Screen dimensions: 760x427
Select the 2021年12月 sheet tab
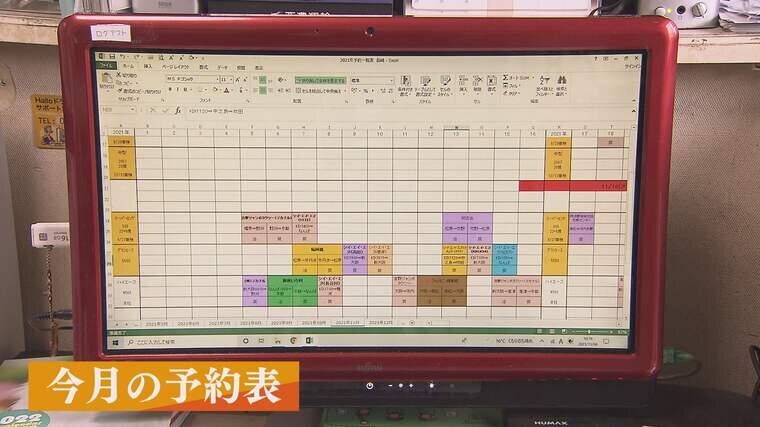pos(381,323)
